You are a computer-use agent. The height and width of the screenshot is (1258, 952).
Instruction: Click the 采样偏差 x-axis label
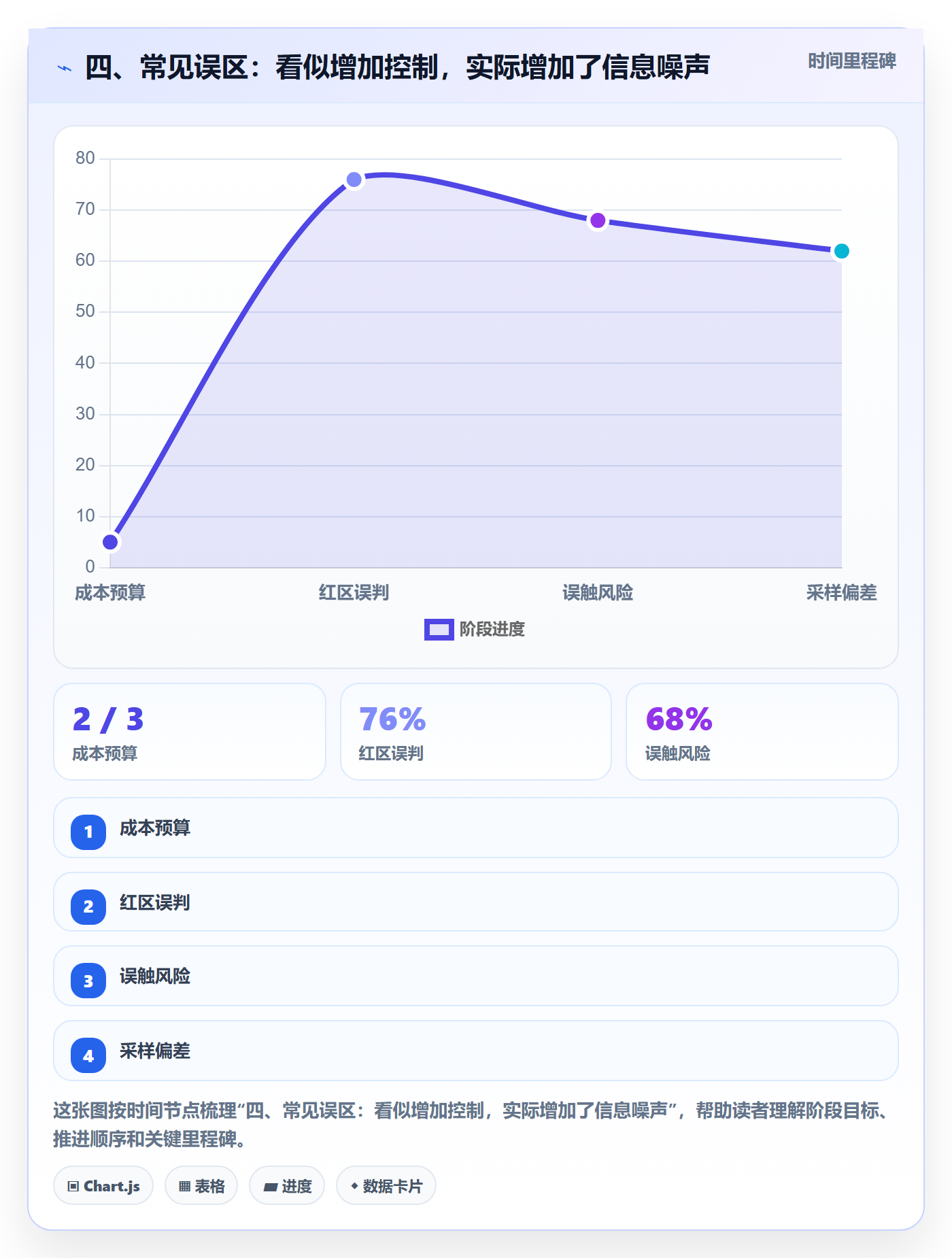841,593
